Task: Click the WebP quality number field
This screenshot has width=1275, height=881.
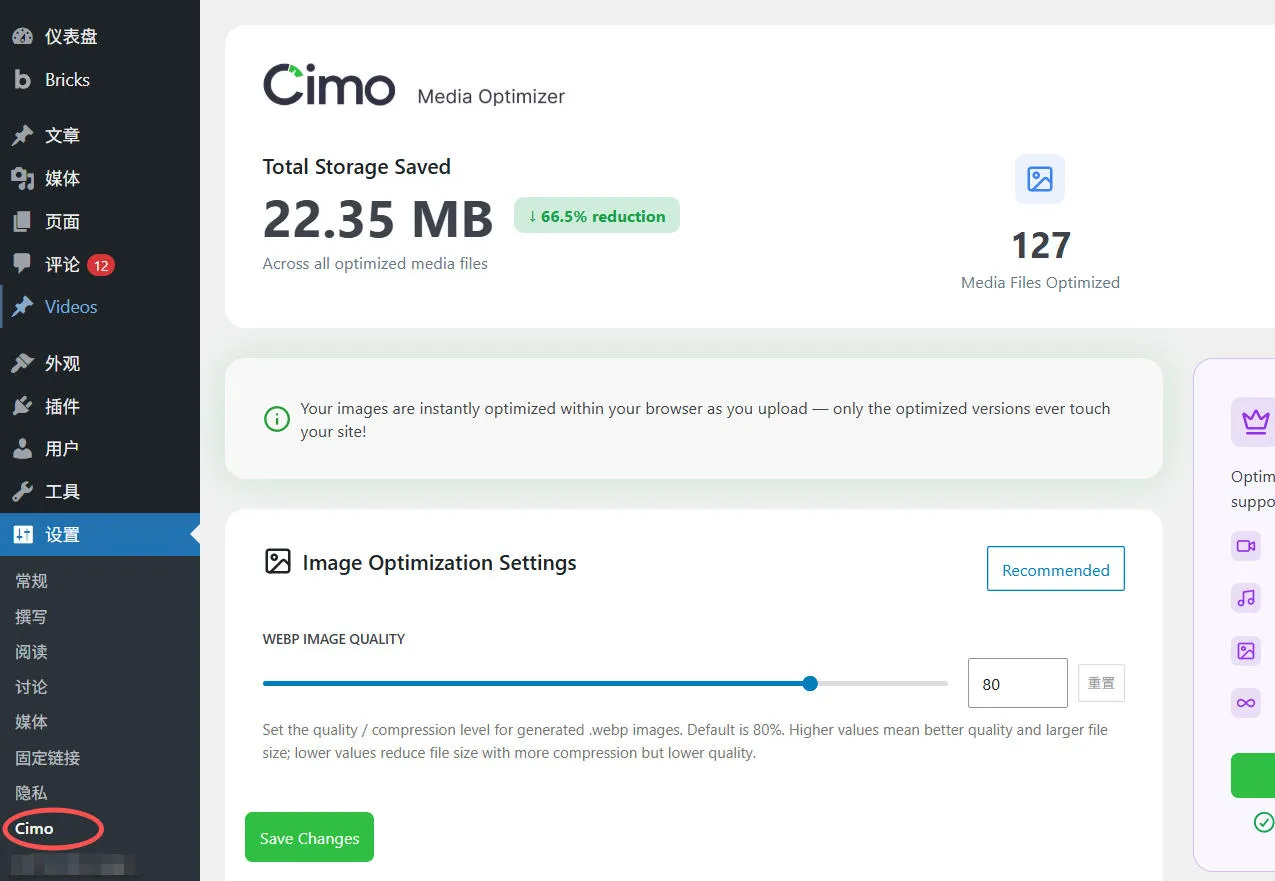Action: [1016, 684]
